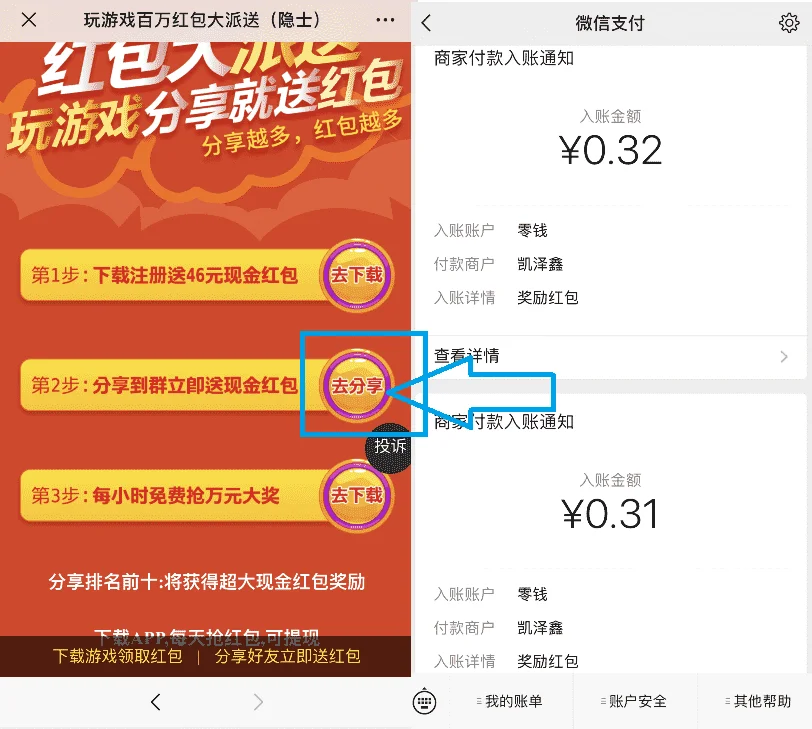Tap the chevron beside 查看详情
Screen dimensions: 812x729
coord(784,356)
